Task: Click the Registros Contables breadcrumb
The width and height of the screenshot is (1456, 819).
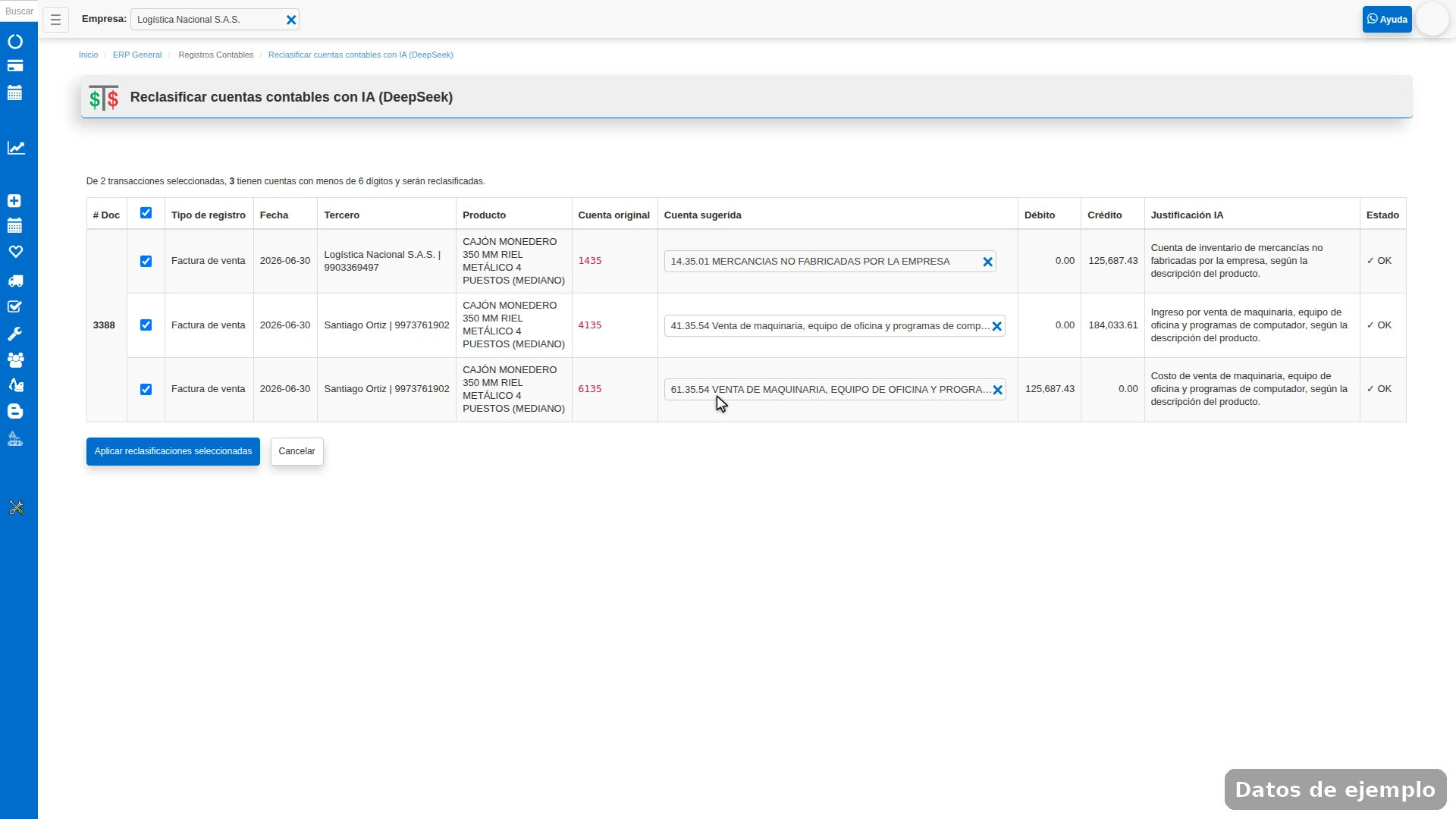Action: click(x=216, y=55)
